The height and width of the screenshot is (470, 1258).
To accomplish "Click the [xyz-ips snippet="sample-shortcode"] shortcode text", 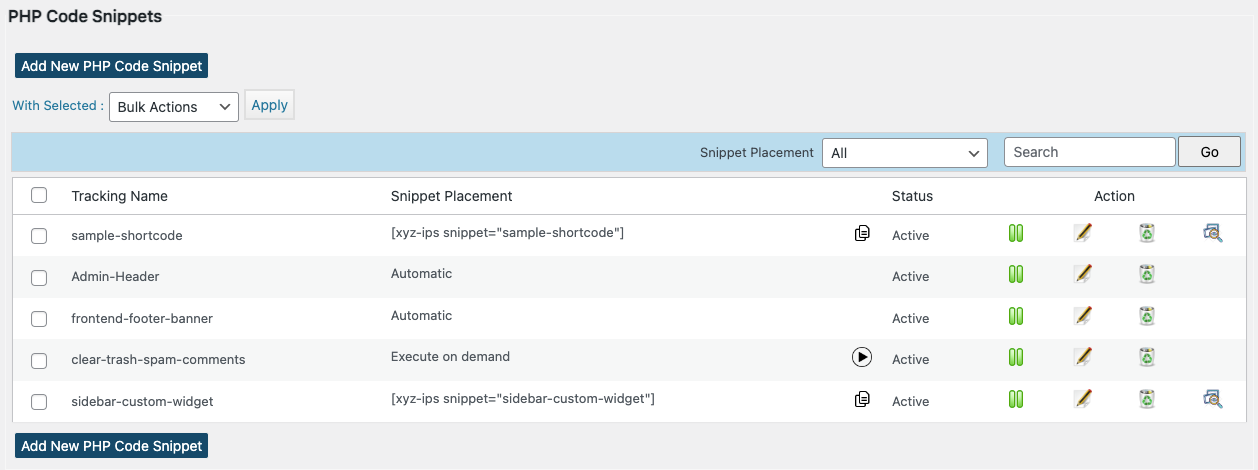I will pyautogui.click(x=507, y=233).
